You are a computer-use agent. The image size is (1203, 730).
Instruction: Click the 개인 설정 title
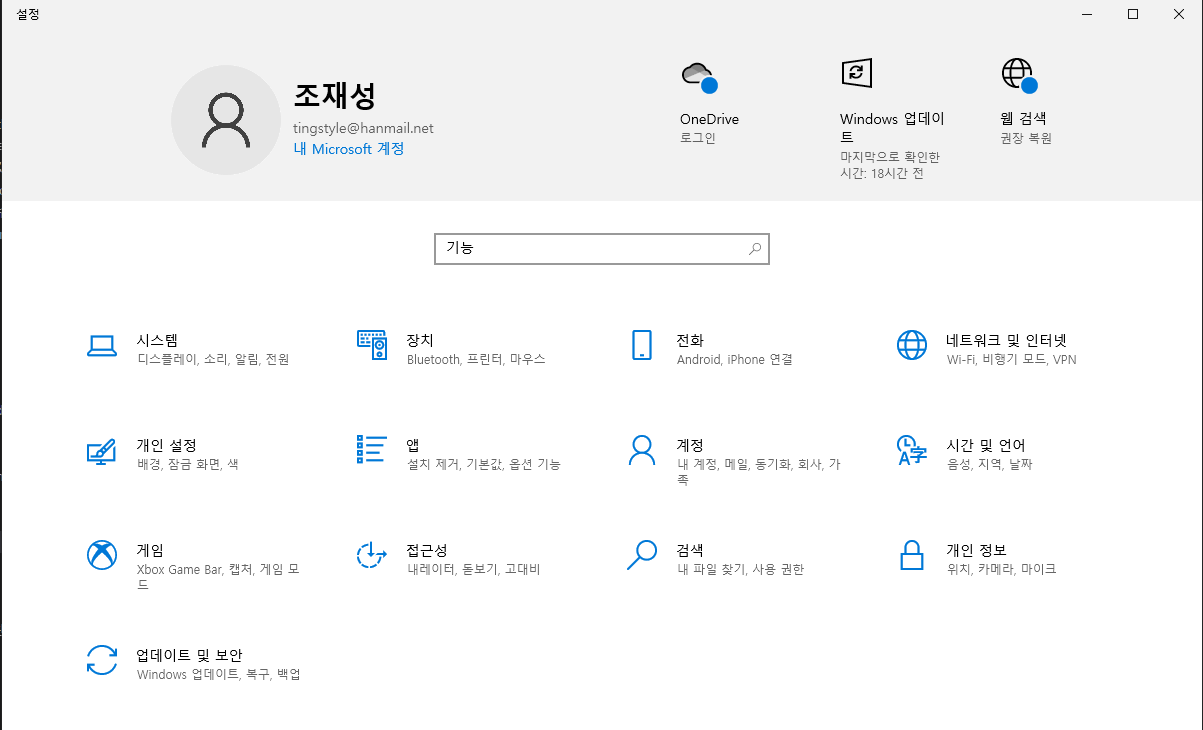(167, 445)
